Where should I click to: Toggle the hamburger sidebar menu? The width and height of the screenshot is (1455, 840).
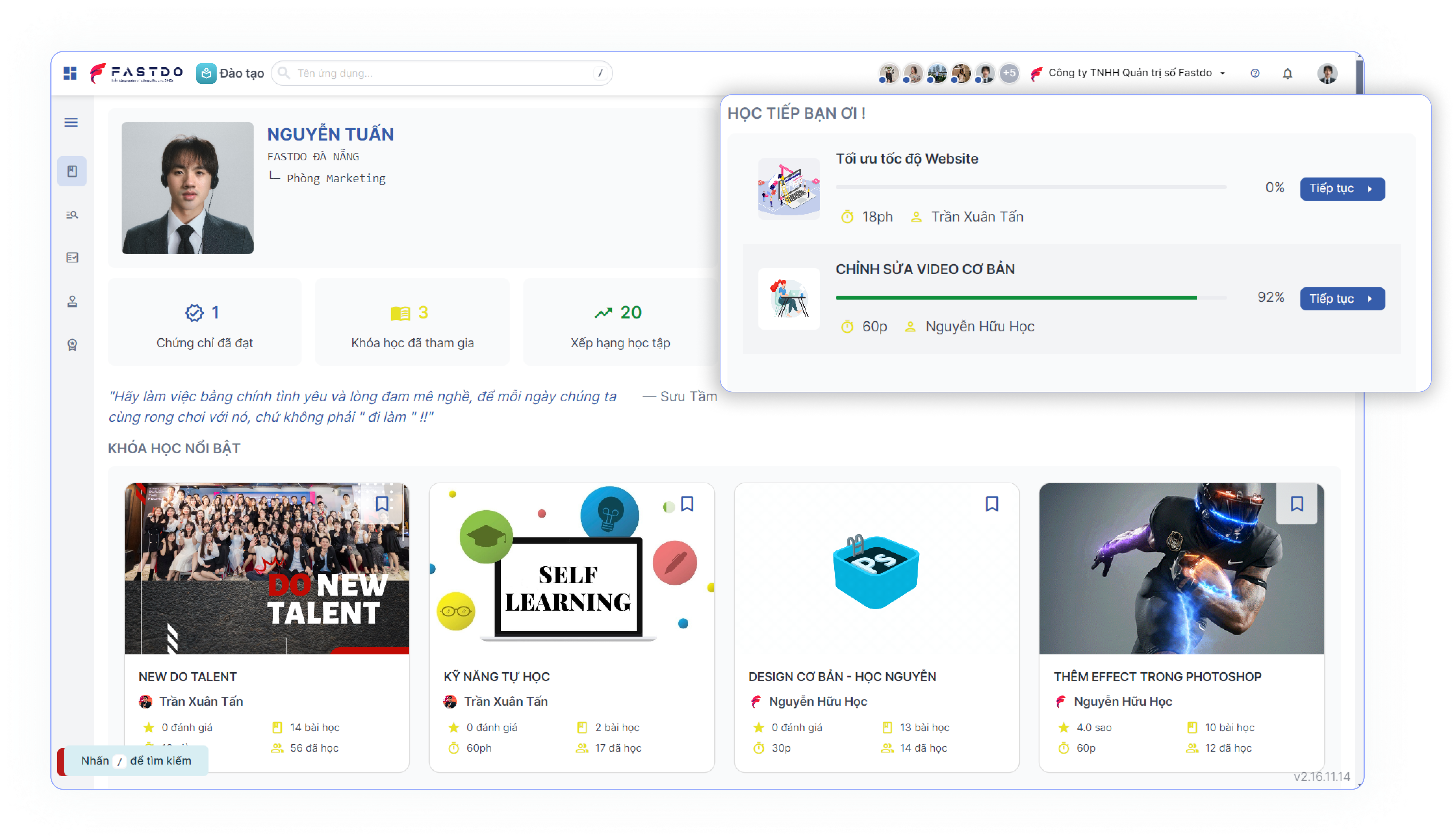tap(71, 122)
